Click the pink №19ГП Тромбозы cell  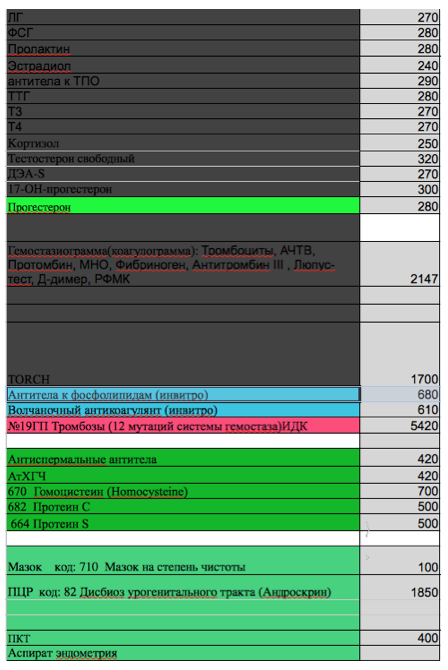pyautogui.click(x=183, y=426)
